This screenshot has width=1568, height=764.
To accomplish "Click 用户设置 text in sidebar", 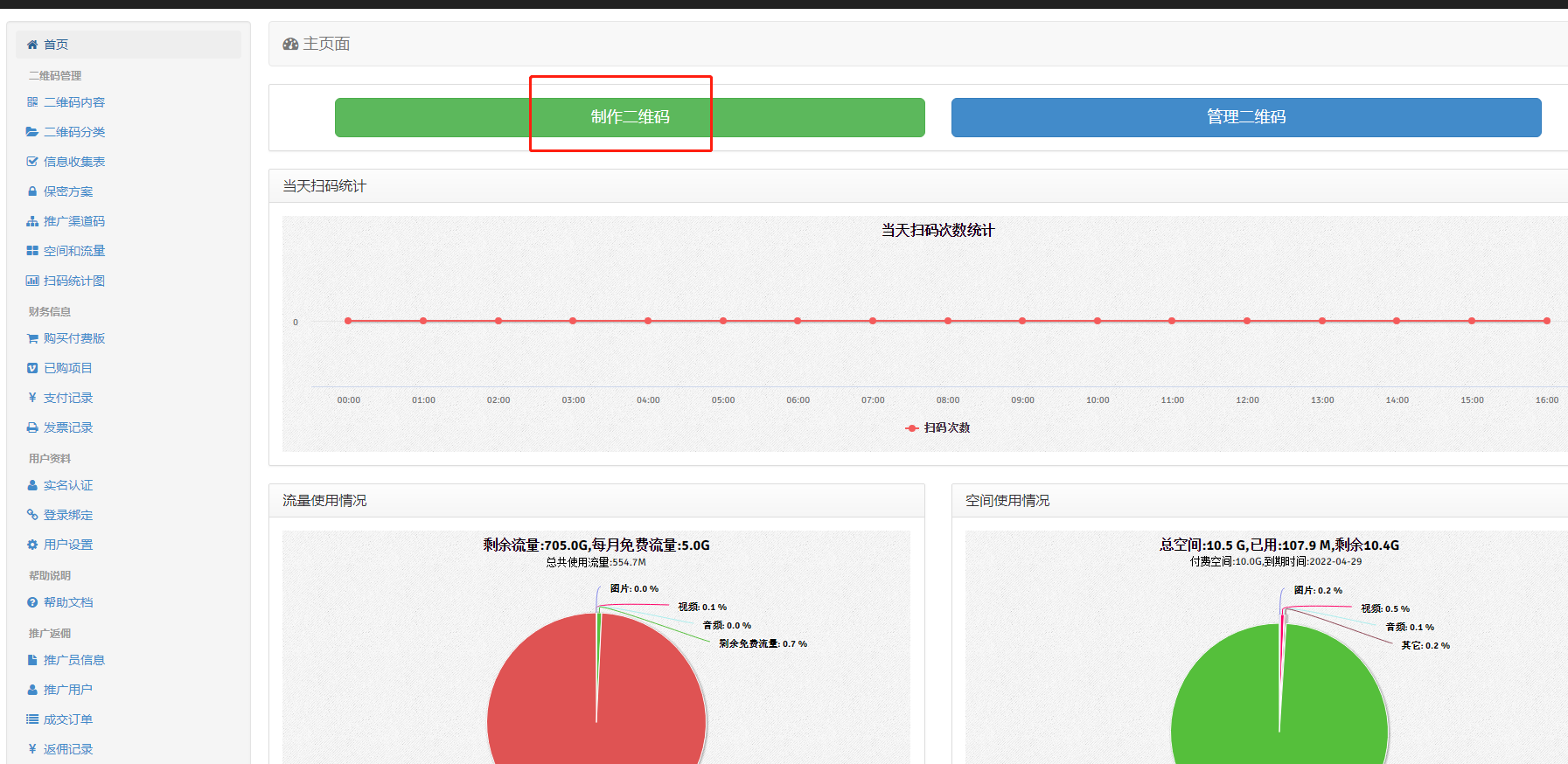I will (68, 545).
